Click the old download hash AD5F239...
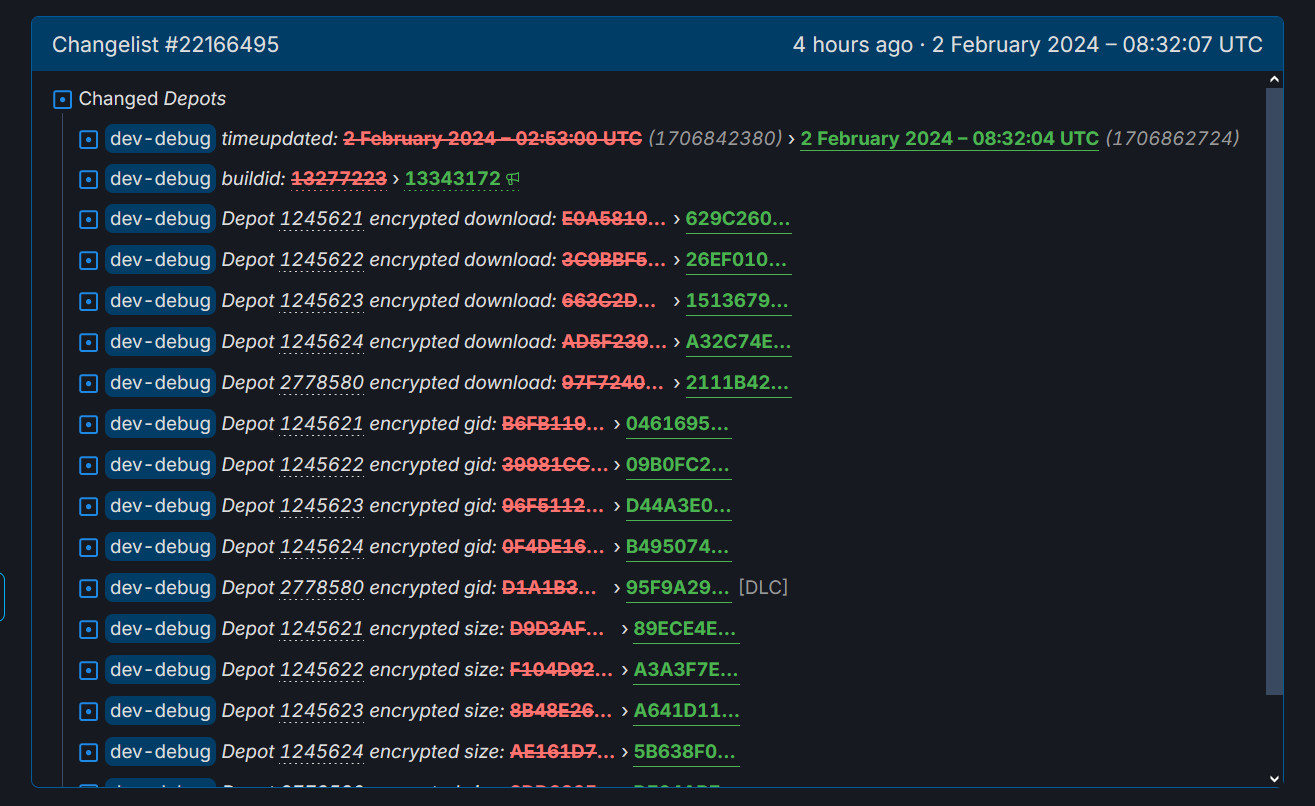Screen dimensions: 1315x806 point(614,342)
